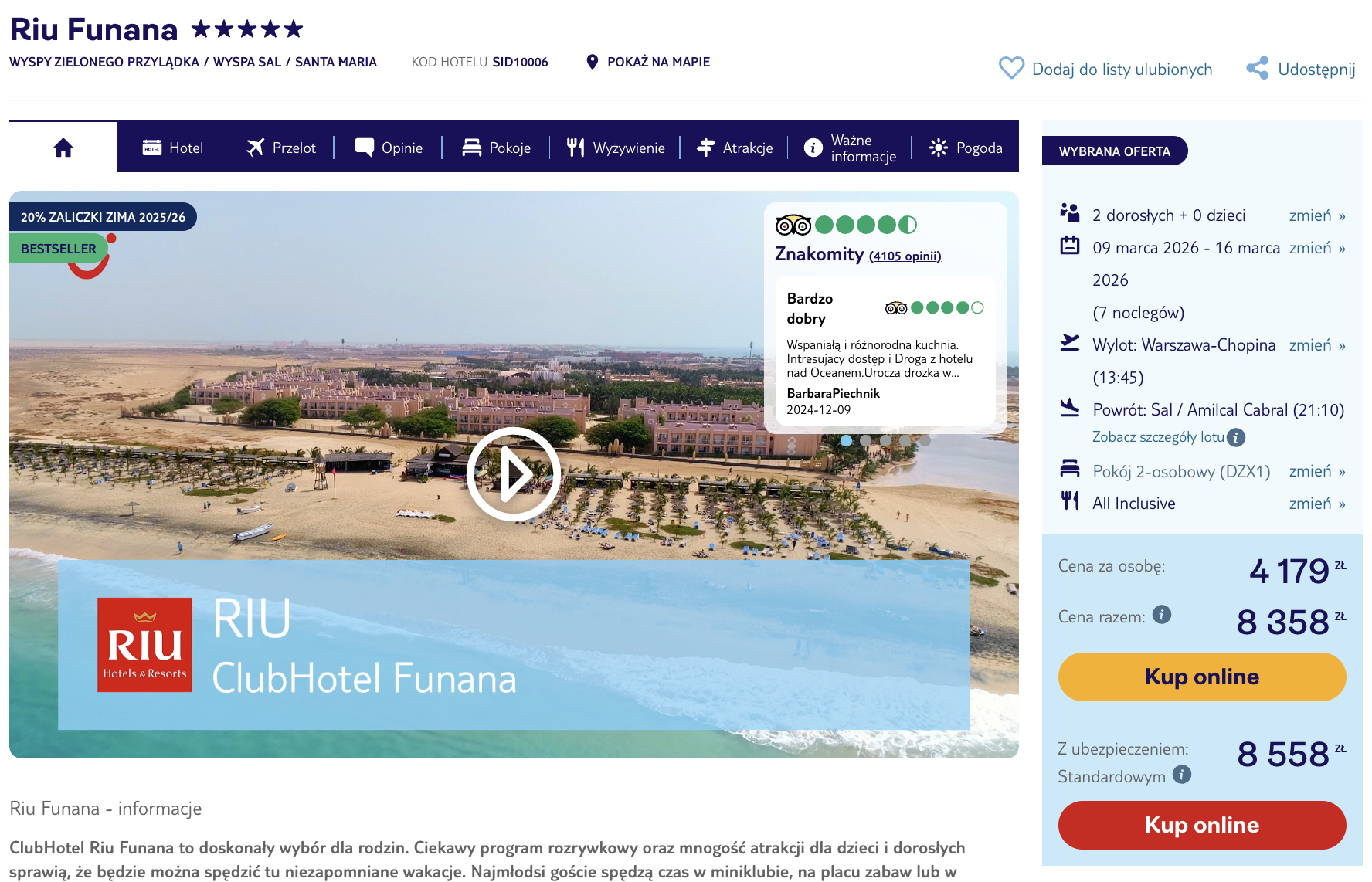Select first review carousel dot

click(x=847, y=440)
